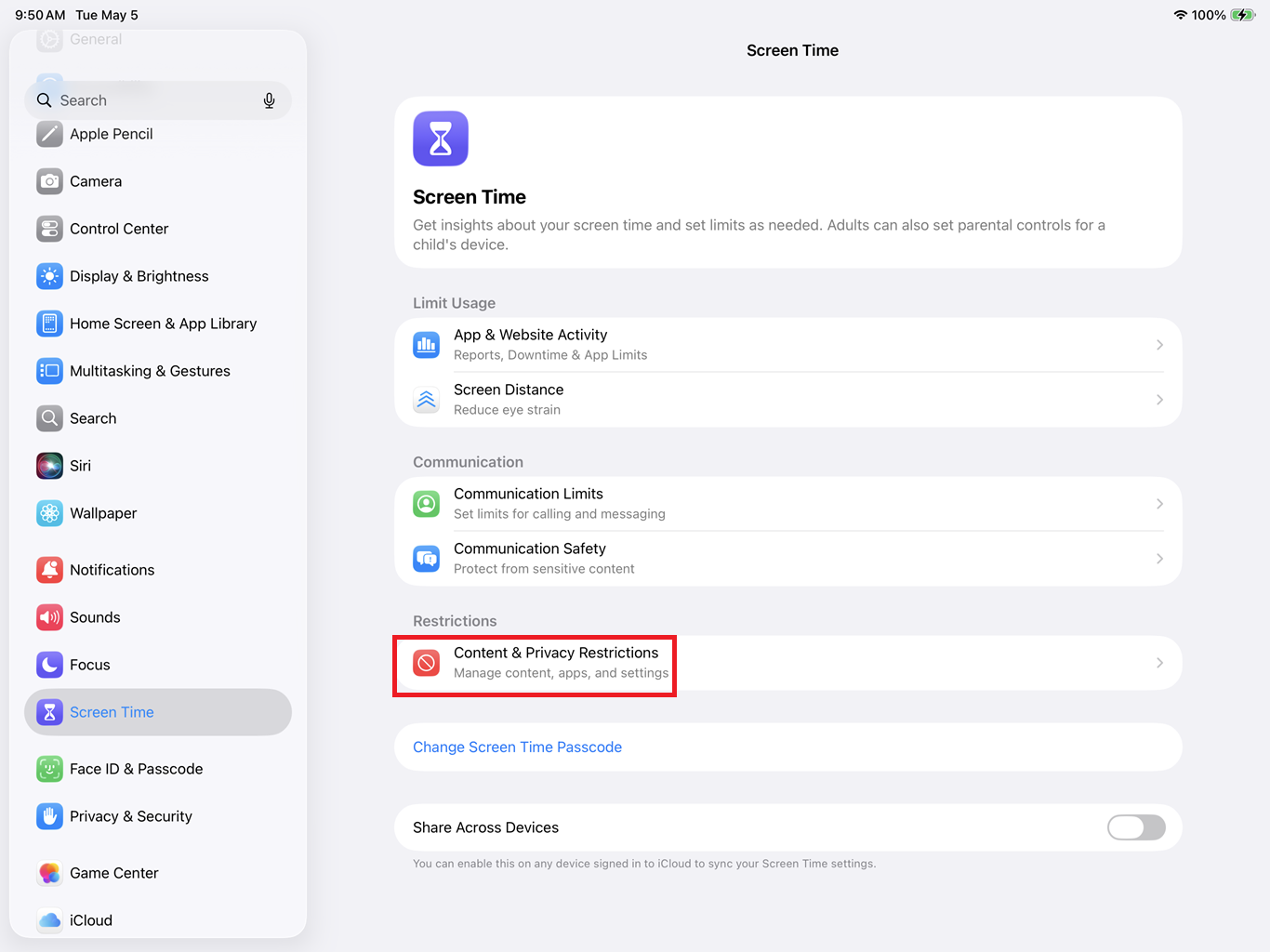Tap the Focus moon icon
Viewport: 1270px width, 952px height.
coord(49,665)
